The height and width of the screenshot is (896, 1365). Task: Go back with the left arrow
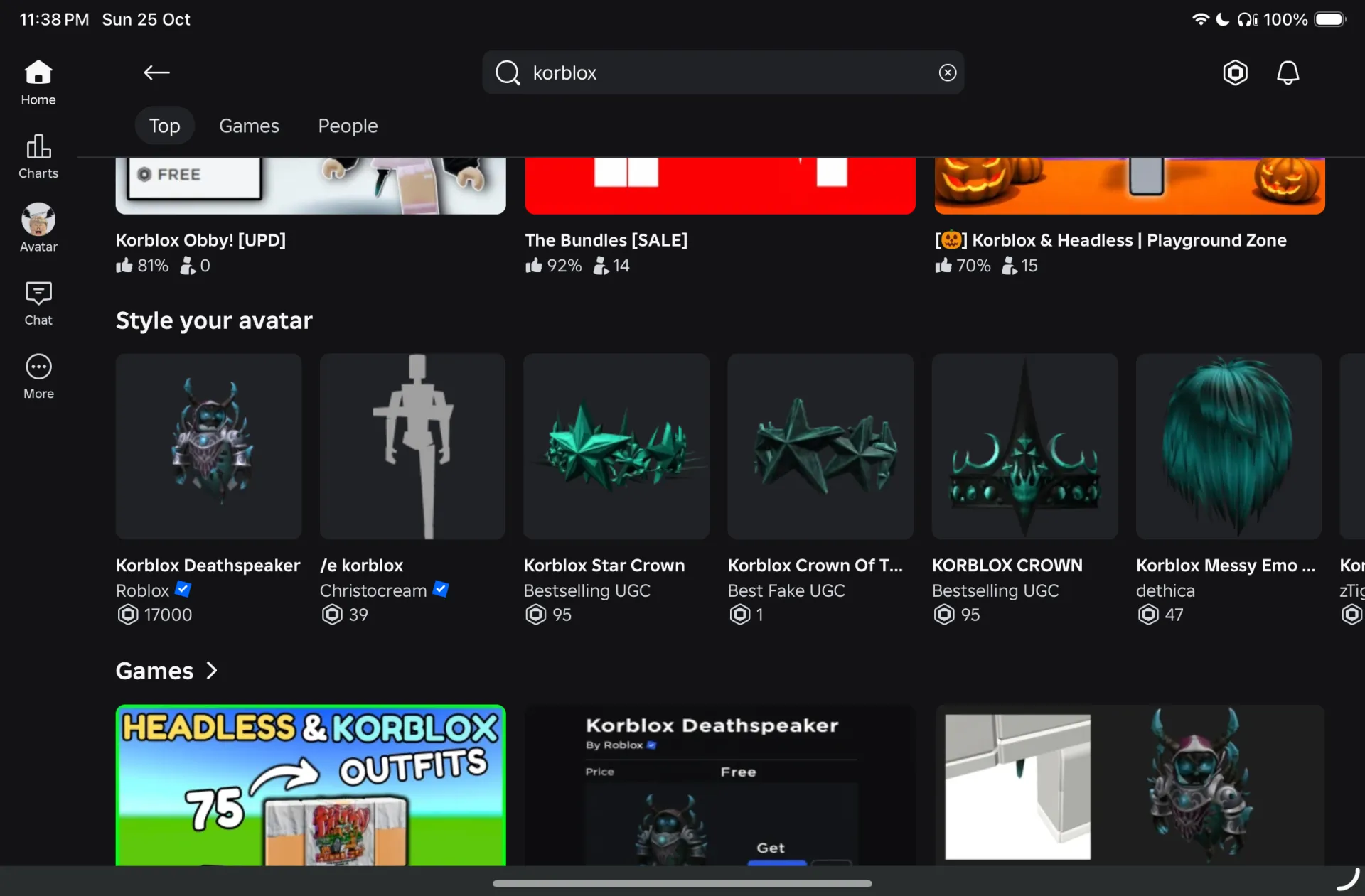click(x=156, y=72)
